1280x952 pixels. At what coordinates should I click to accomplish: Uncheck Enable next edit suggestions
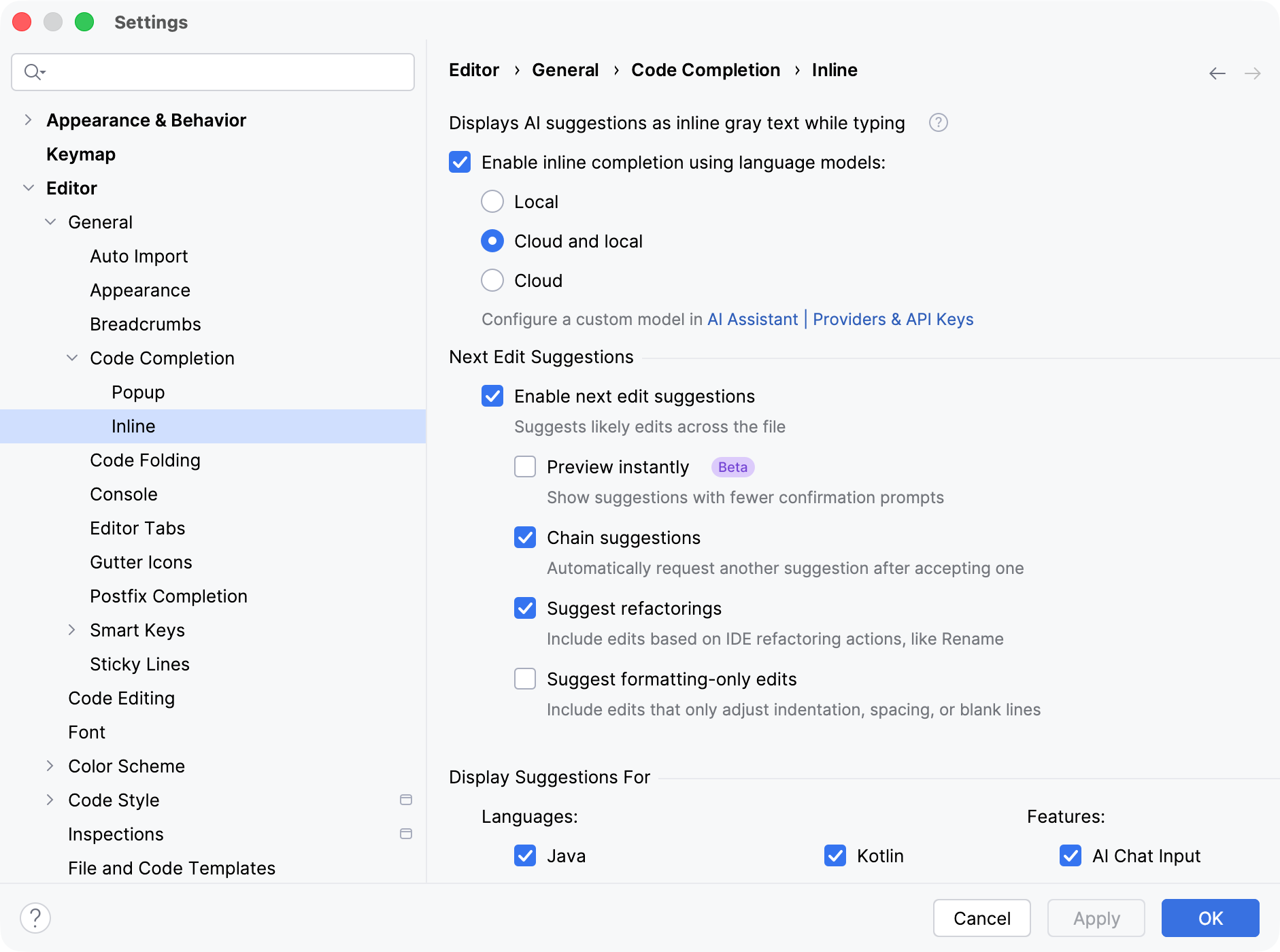[x=492, y=396]
